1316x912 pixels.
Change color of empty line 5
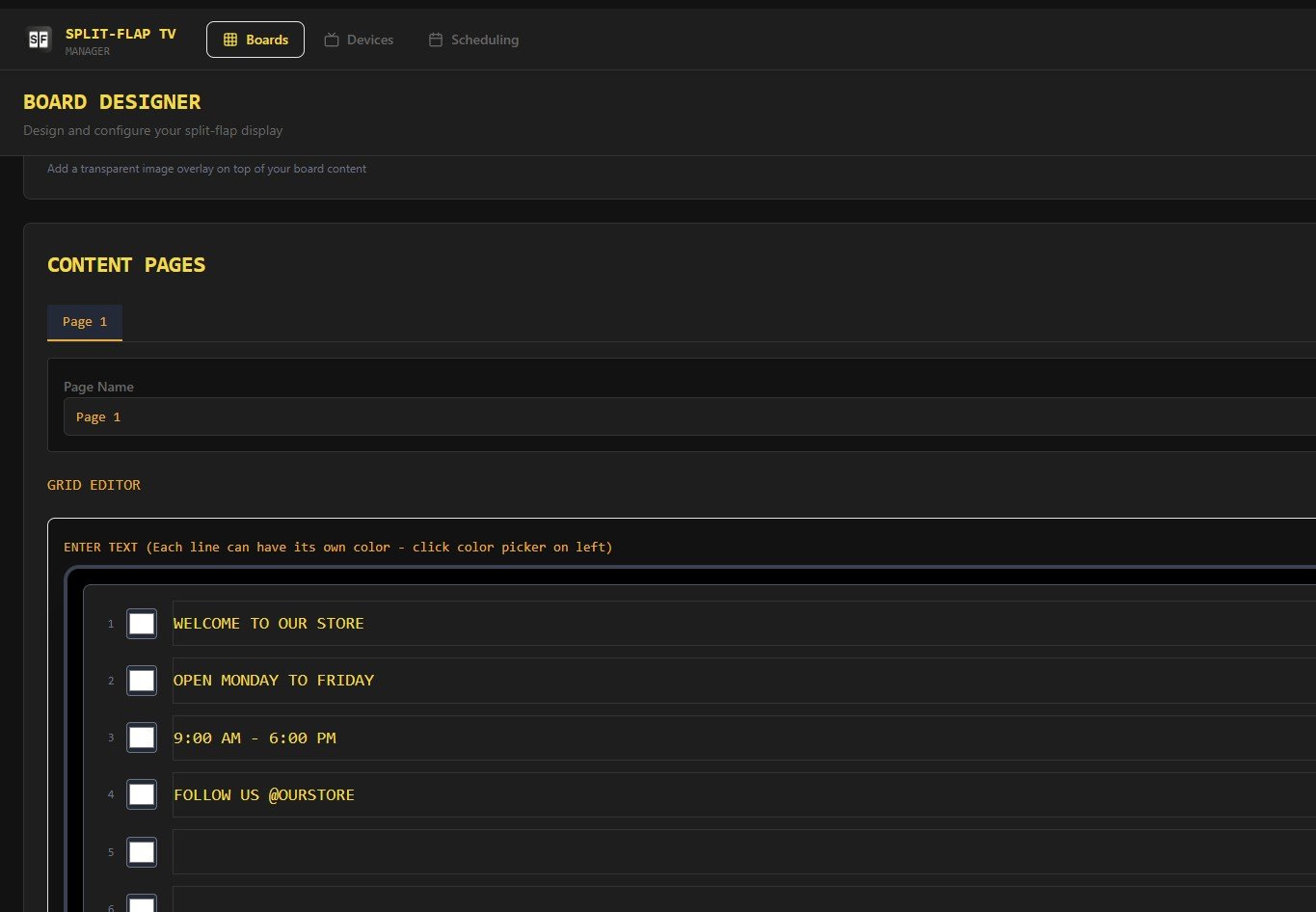coord(142,852)
